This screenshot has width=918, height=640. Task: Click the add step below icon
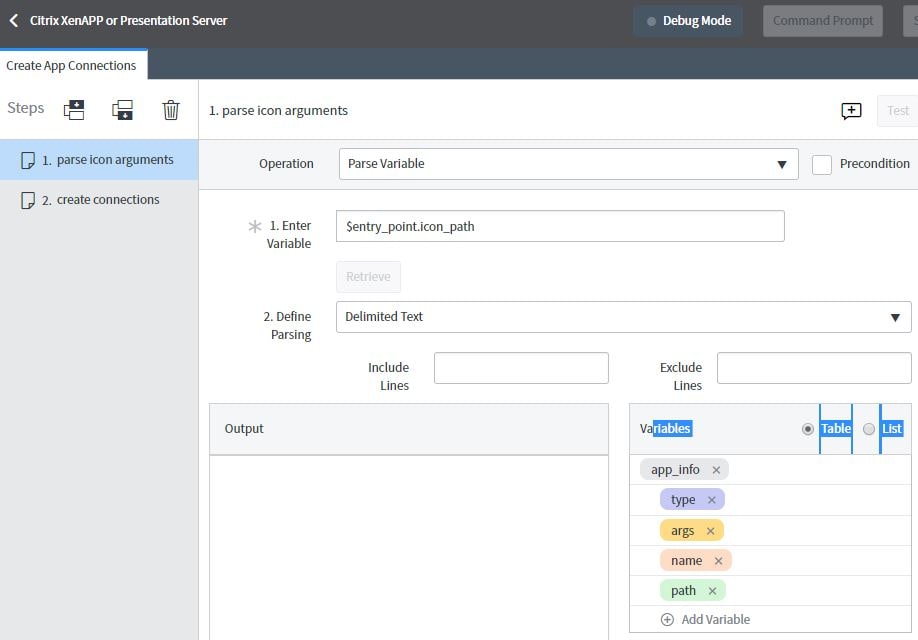click(122, 110)
